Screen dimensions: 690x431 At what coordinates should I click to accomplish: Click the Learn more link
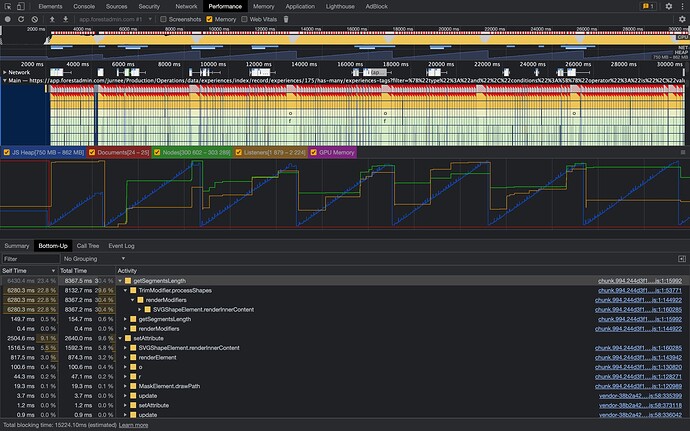[133, 425]
